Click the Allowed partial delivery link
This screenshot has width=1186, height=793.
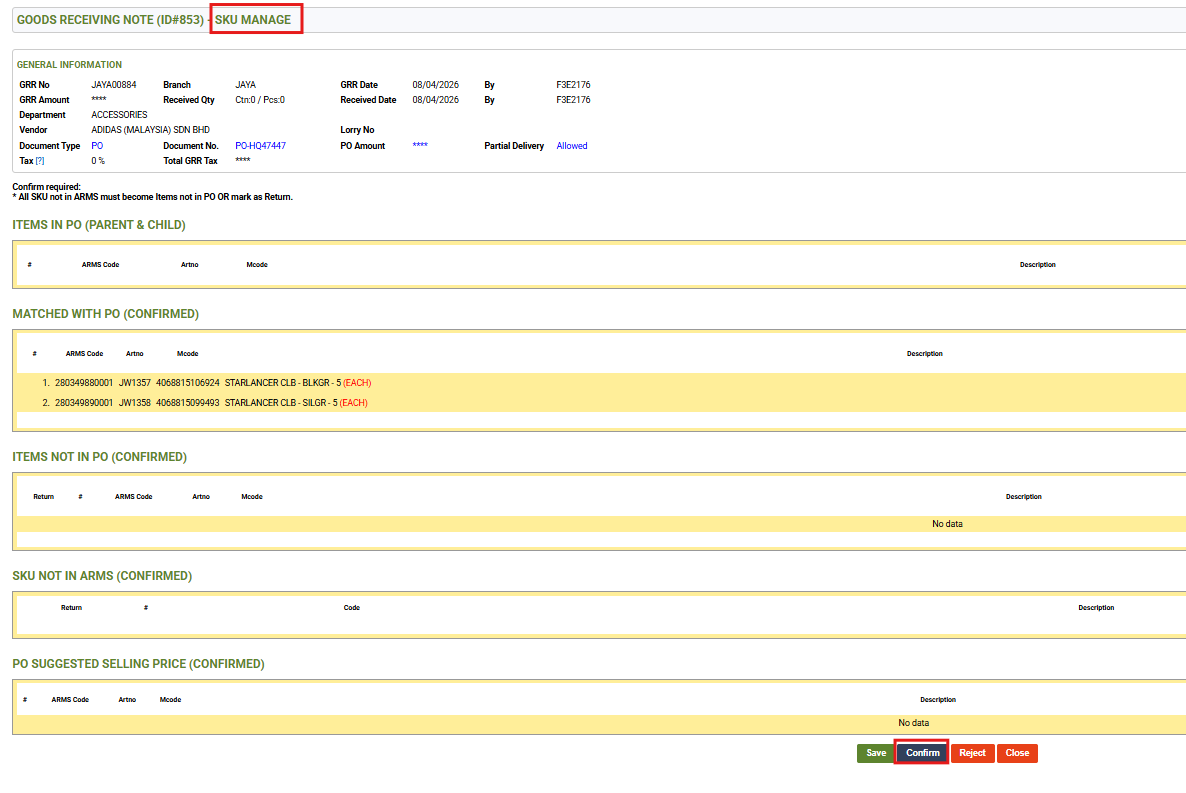[x=572, y=146]
